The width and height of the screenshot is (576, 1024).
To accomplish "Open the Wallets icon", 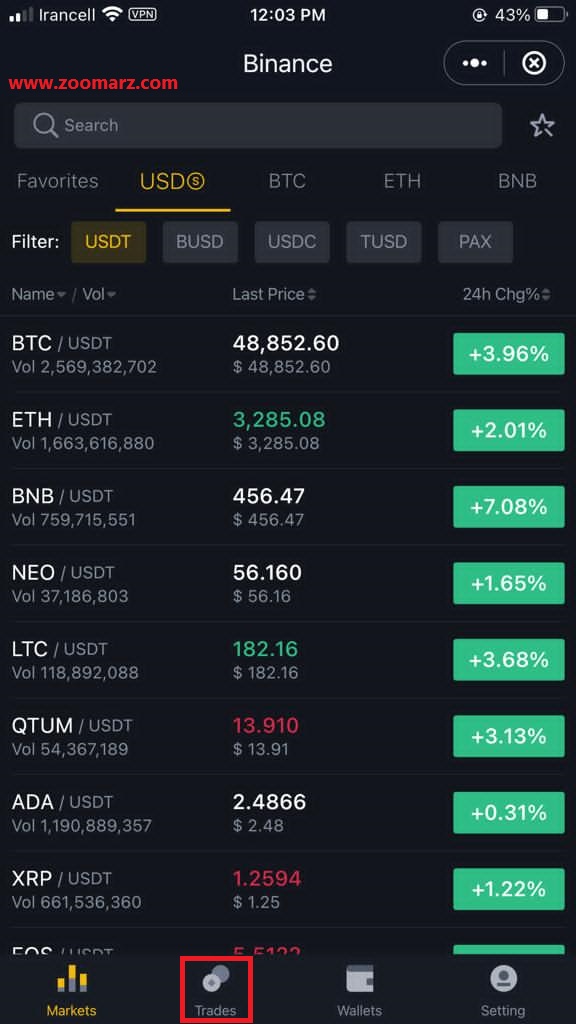I will tap(360, 980).
